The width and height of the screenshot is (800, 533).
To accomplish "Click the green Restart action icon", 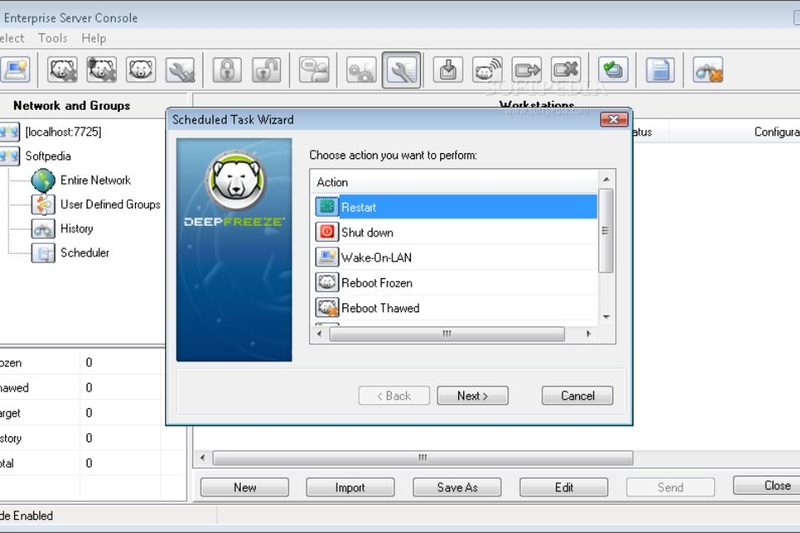I will [x=327, y=207].
